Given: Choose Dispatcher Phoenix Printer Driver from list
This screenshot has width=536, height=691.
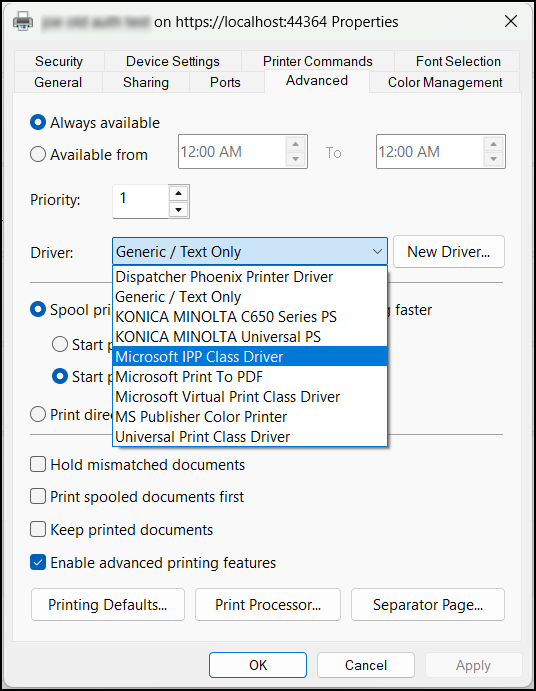Looking at the screenshot, I should pos(250,277).
